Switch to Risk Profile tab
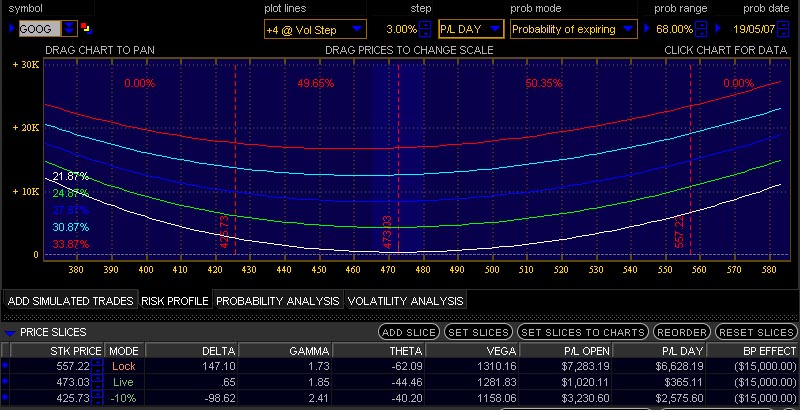800x410 pixels. (x=175, y=301)
